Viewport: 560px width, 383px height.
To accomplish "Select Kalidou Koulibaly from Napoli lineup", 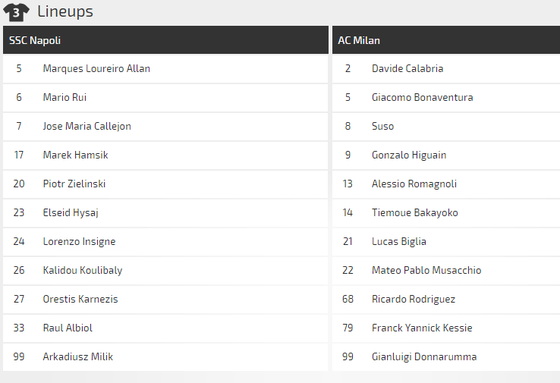I will 82,270.
